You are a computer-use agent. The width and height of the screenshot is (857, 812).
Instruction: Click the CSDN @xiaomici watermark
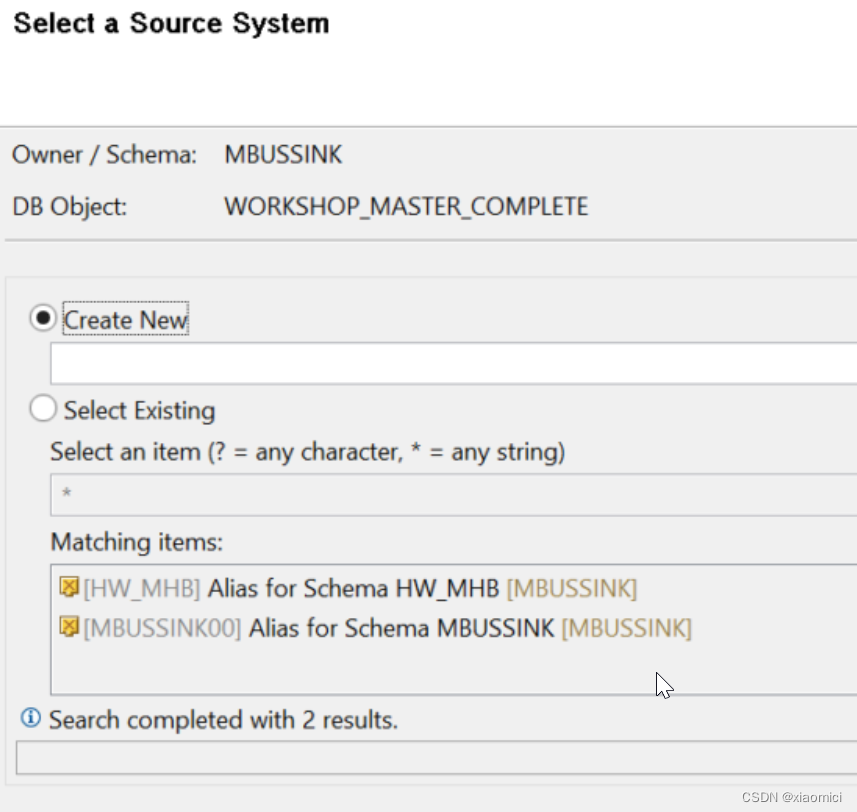point(791,797)
